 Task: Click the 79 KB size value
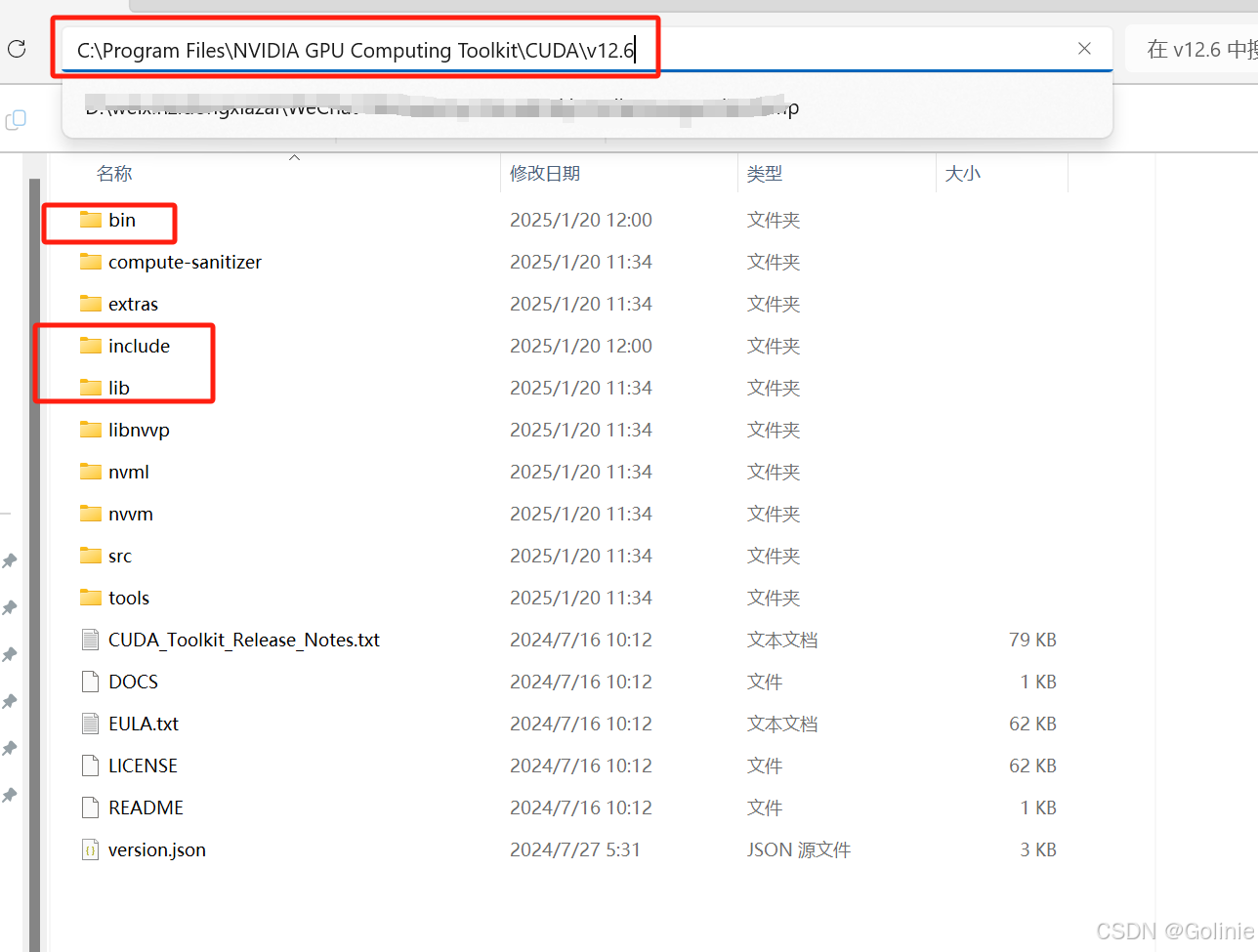pyautogui.click(x=1032, y=640)
